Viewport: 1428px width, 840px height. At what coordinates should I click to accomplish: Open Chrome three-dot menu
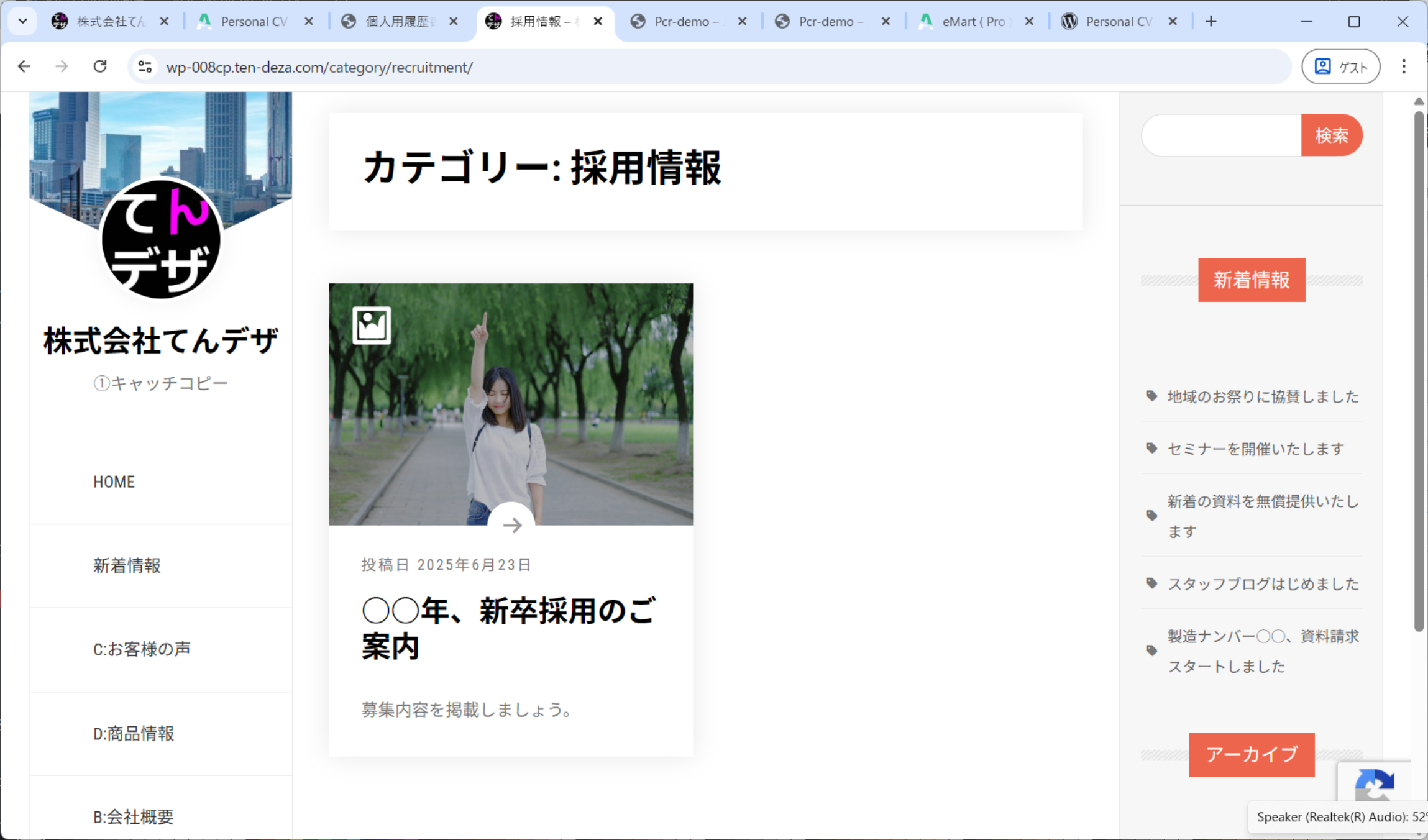pyautogui.click(x=1403, y=66)
